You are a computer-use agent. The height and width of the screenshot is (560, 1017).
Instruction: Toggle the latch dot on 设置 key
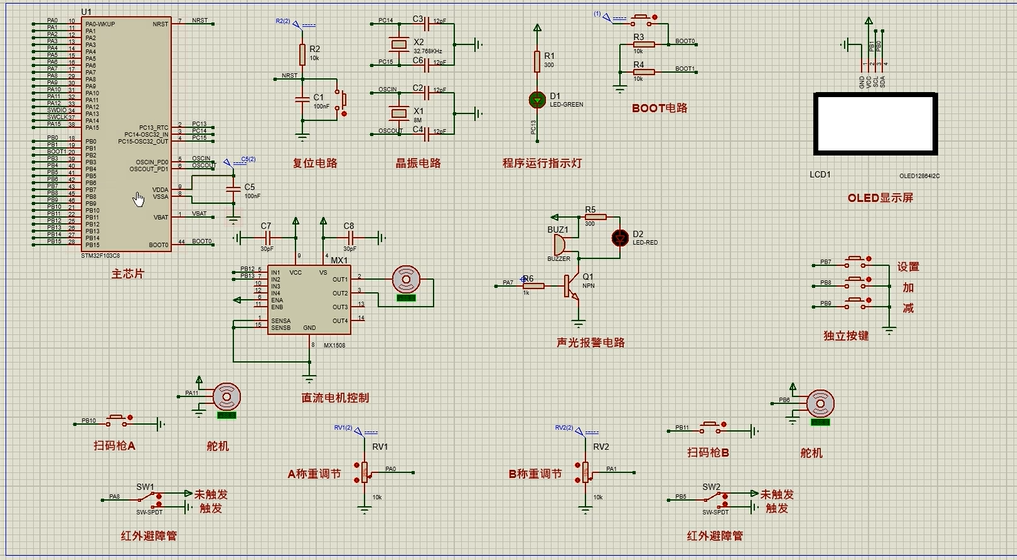point(869,259)
